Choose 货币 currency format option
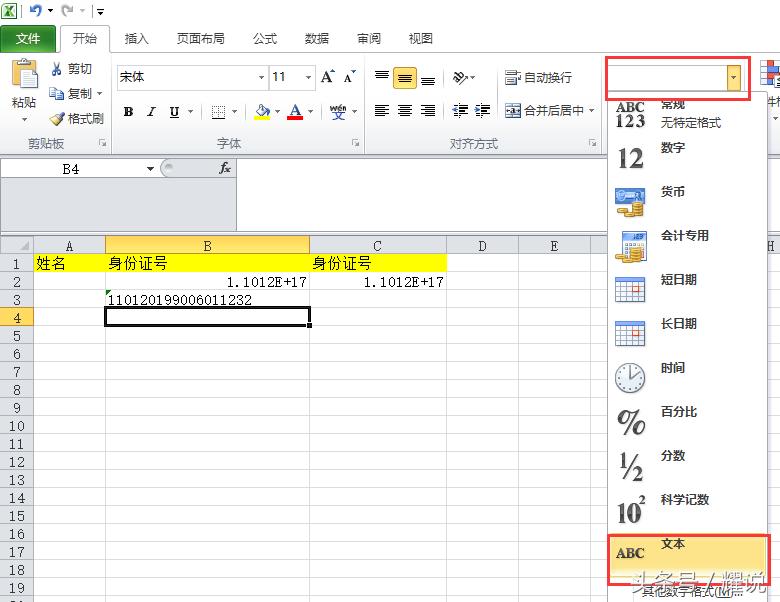The width and height of the screenshot is (780, 602). click(x=686, y=202)
